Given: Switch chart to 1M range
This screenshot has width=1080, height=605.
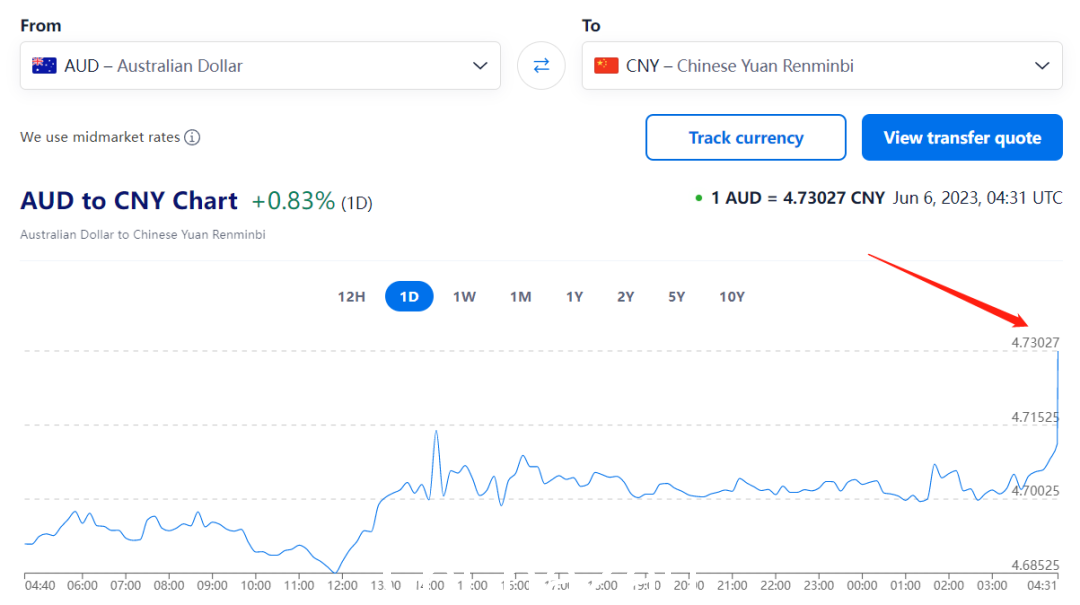Looking at the screenshot, I should [x=521, y=297].
